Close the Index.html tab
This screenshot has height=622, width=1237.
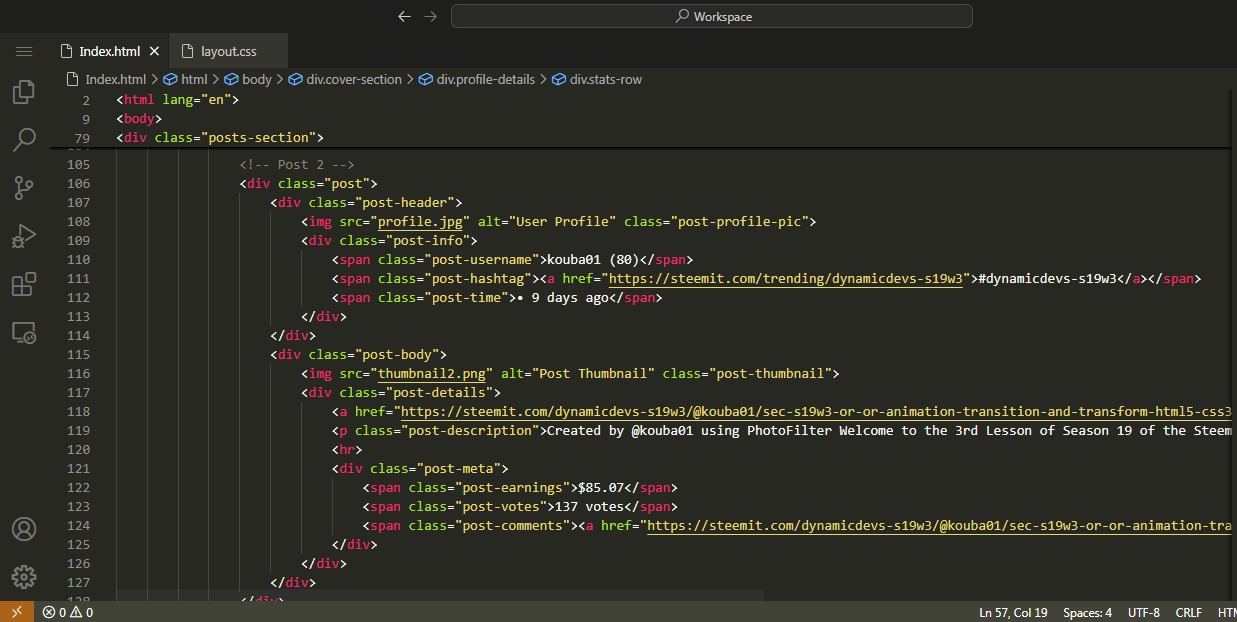[x=154, y=51]
